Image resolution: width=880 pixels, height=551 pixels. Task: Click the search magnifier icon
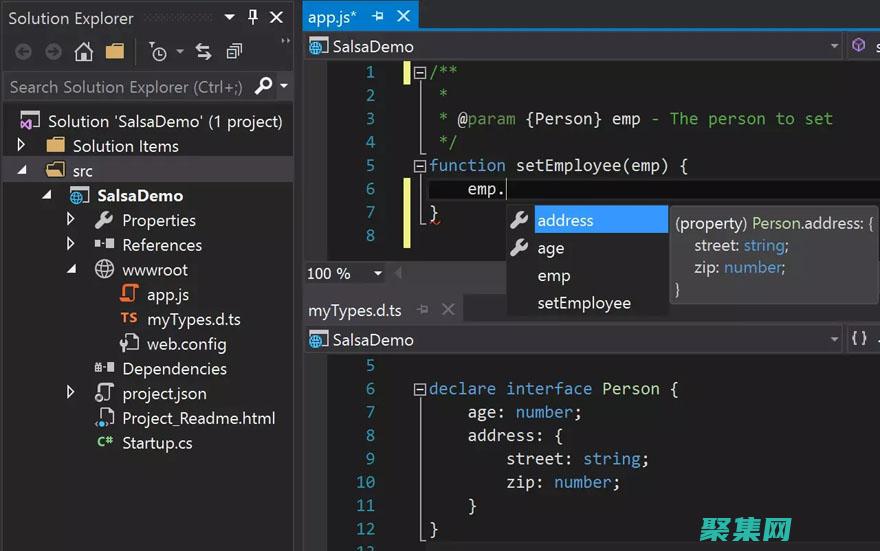click(x=263, y=87)
